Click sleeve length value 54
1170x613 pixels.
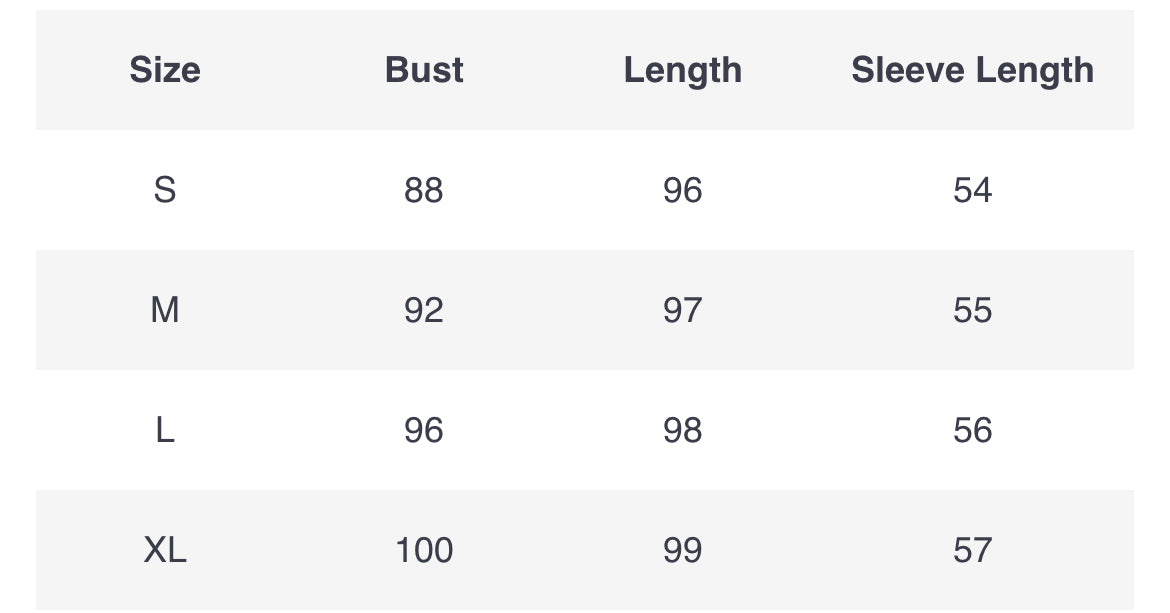pyautogui.click(x=972, y=190)
